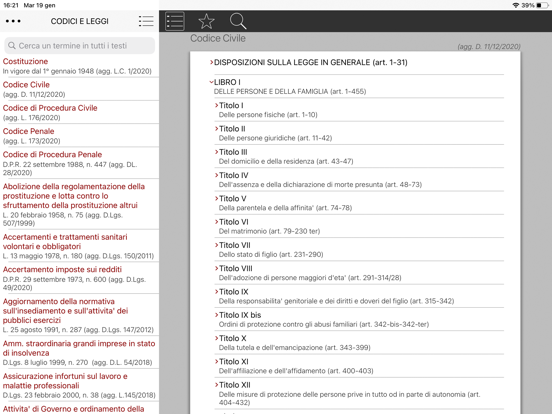Viewport: 552px width, 414px height.
Task: Expand Titolo IX bis Ordini di protezione
Action: point(359,319)
